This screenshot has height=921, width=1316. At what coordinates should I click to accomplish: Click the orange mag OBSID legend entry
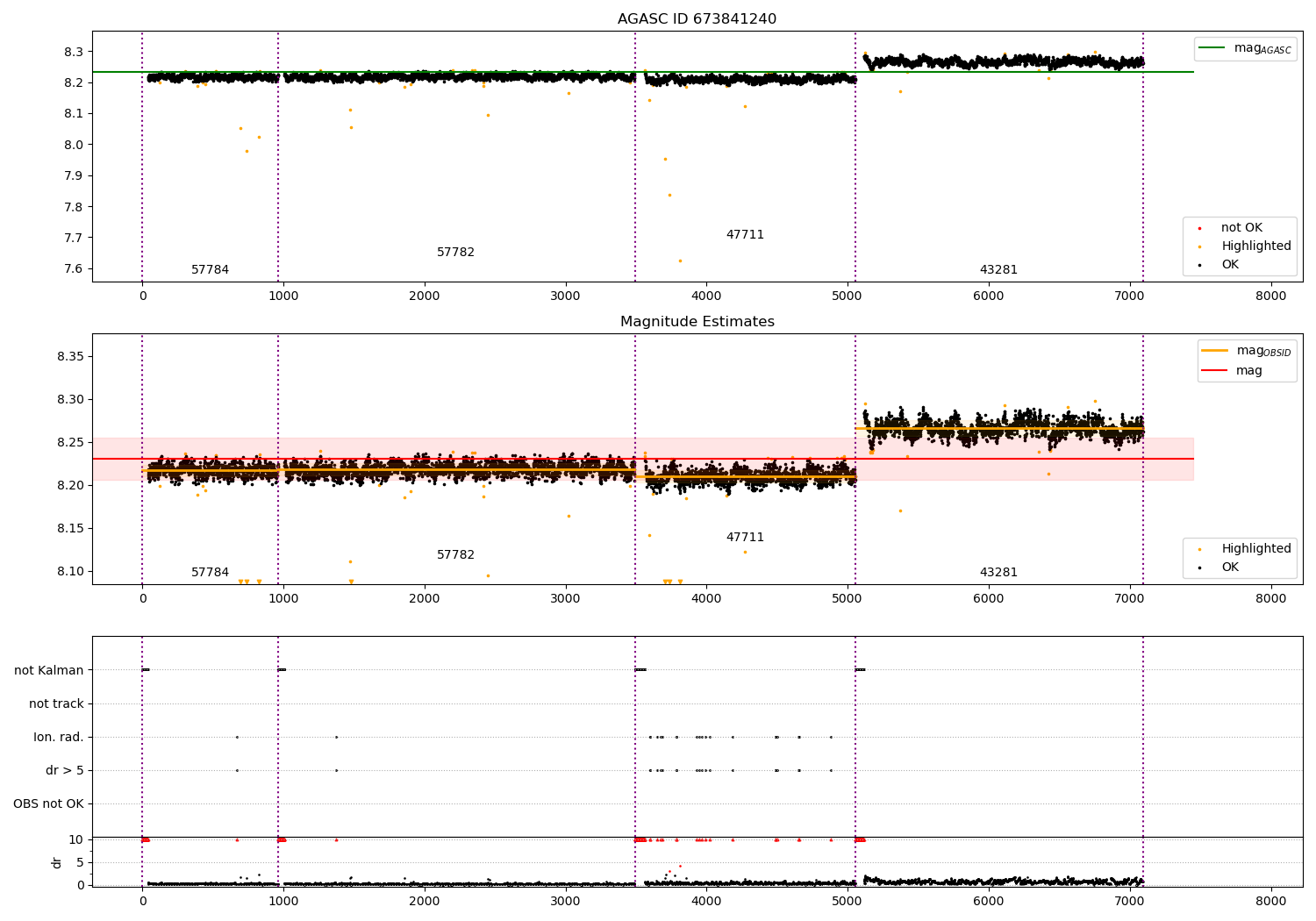[1246, 351]
